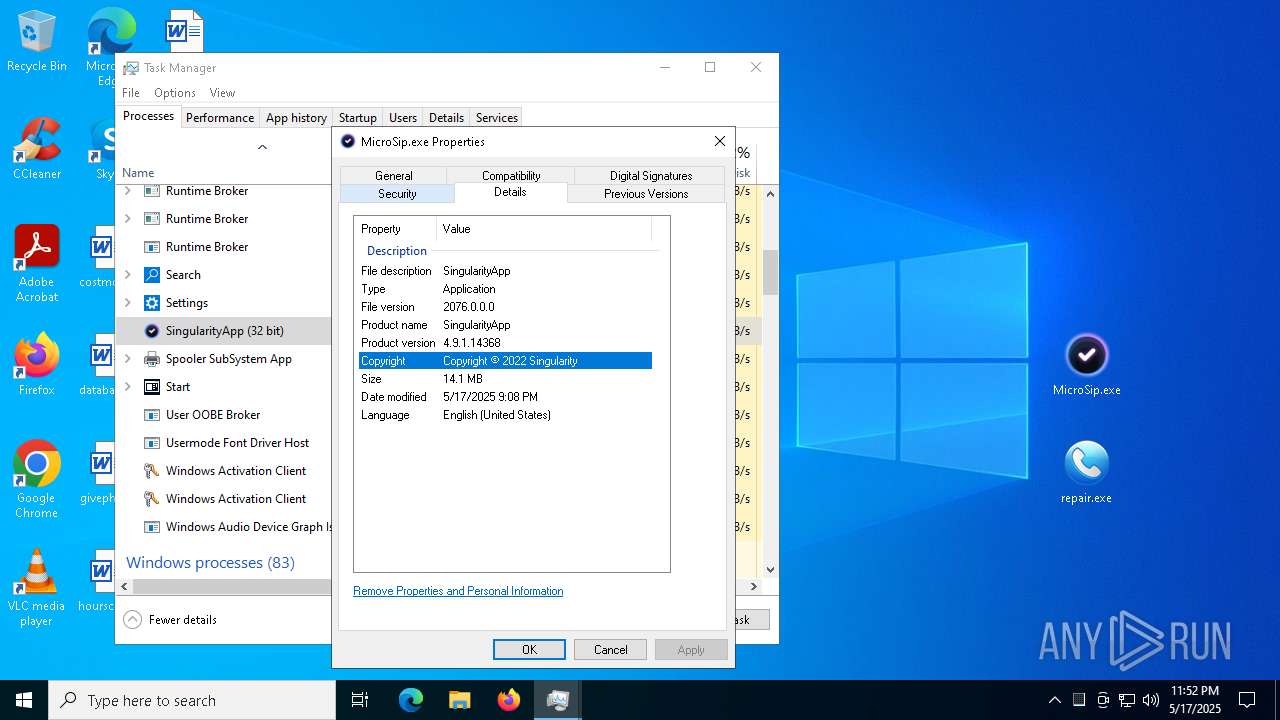The height and width of the screenshot is (720, 1280).
Task: Click the Settings process gear icon
Action: click(152, 303)
